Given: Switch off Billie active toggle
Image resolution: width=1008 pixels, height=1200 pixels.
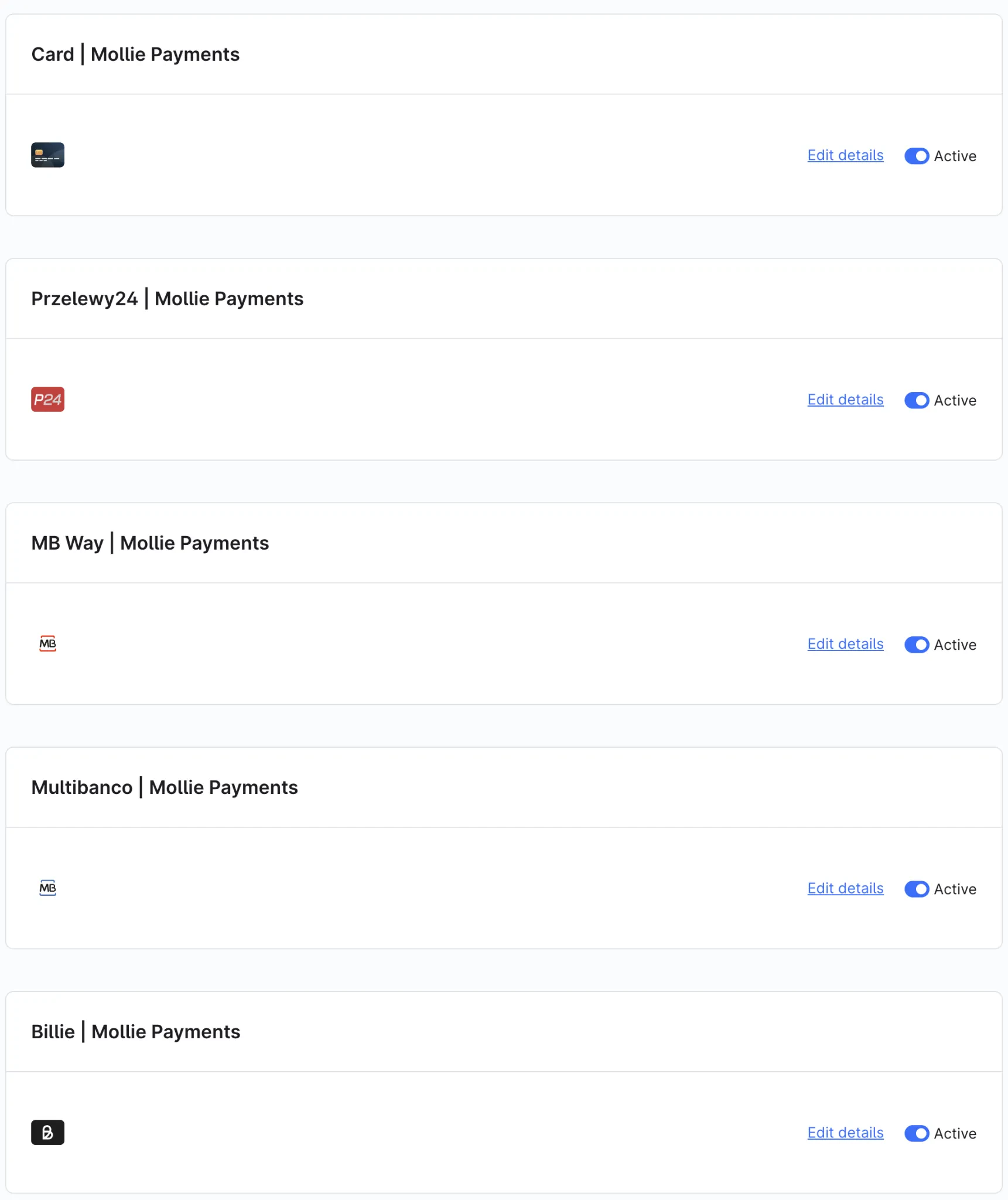Looking at the screenshot, I should click(917, 1133).
